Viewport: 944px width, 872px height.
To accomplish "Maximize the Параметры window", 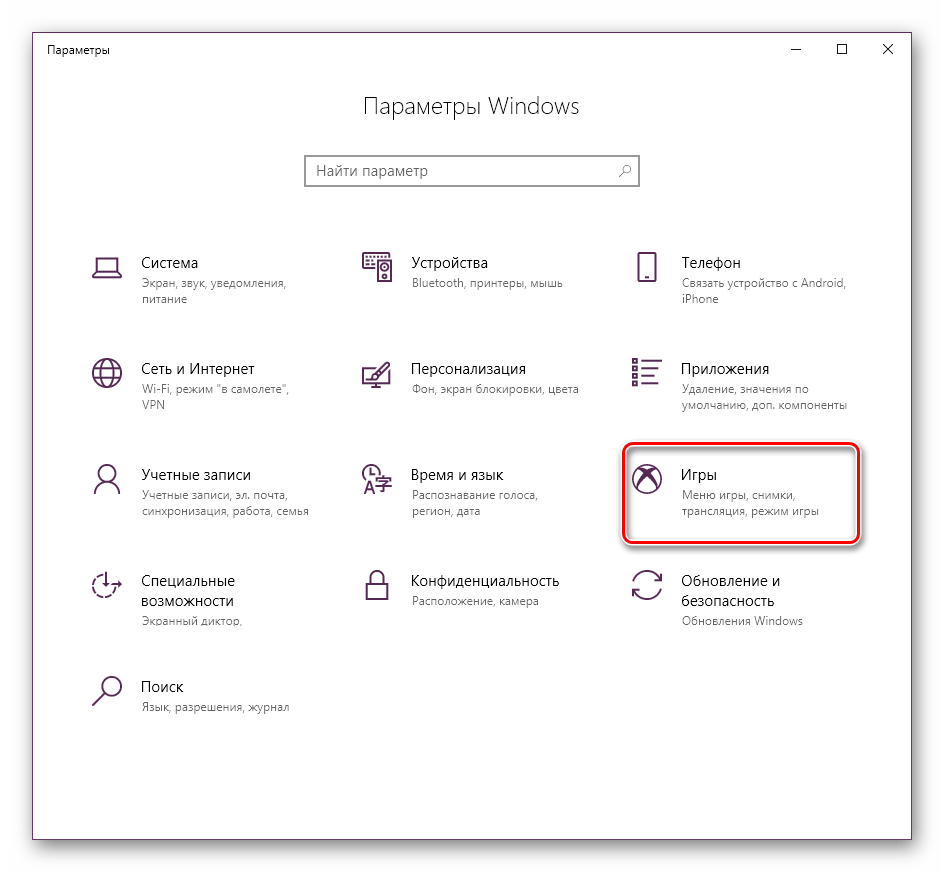I will (x=842, y=49).
